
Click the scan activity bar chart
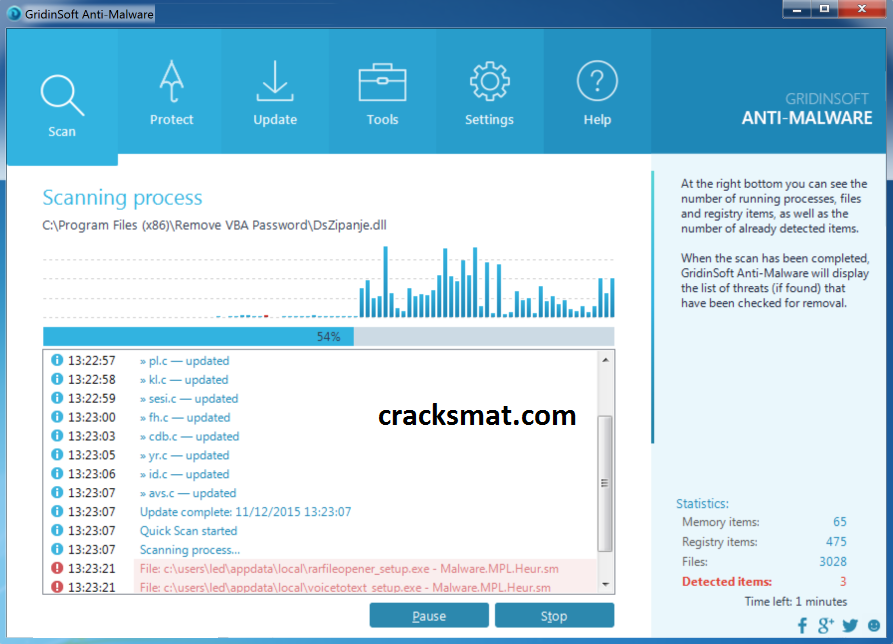tap(329, 282)
